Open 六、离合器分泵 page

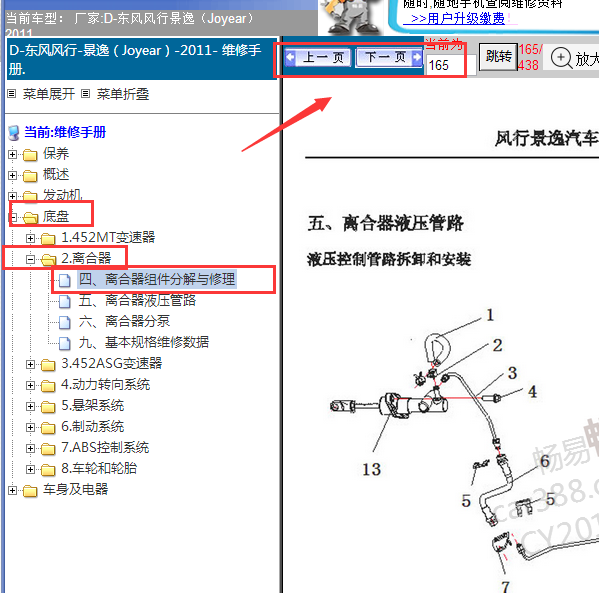coord(124,321)
